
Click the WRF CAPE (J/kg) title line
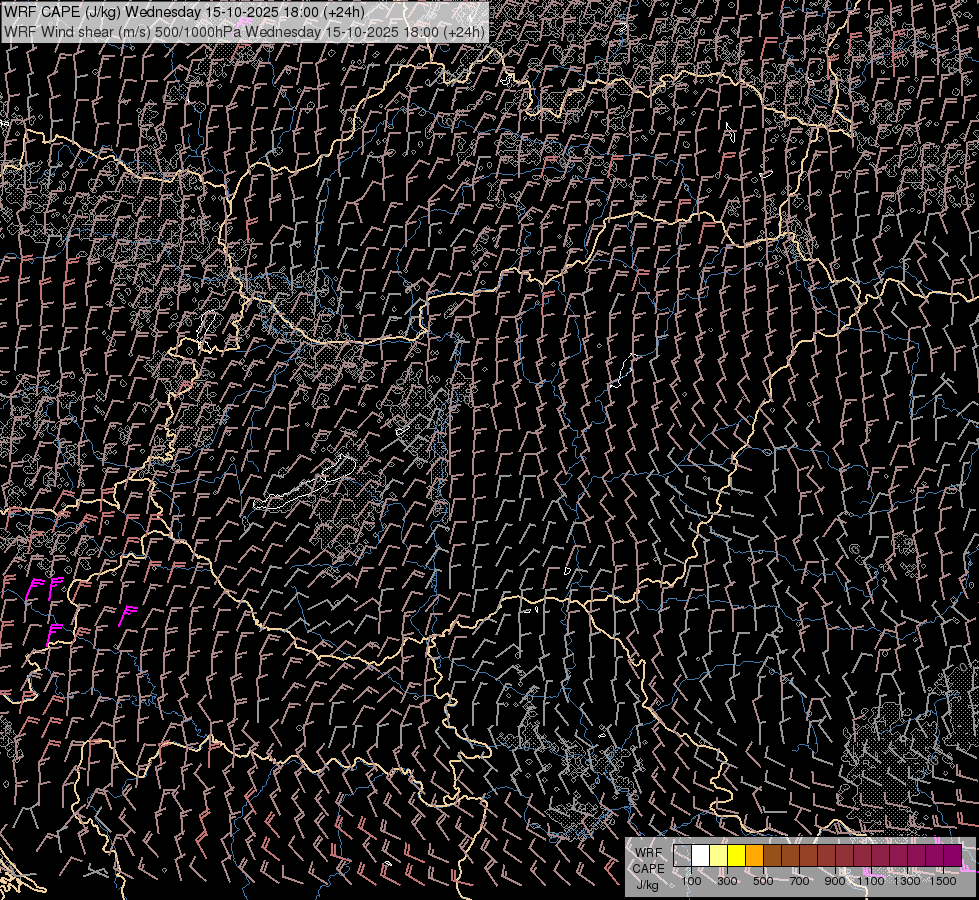[184, 12]
